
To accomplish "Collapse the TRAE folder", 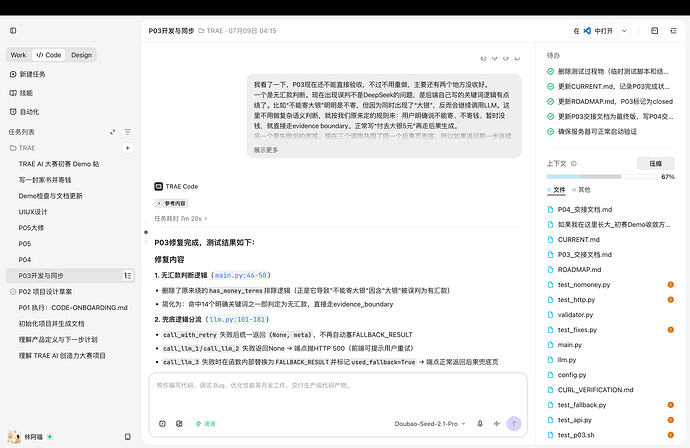I will [22, 148].
